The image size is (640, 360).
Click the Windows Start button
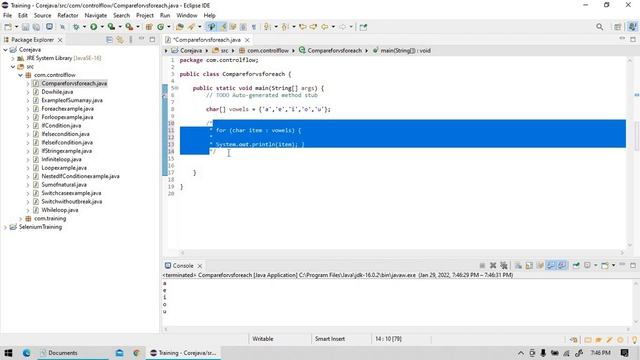8,353
